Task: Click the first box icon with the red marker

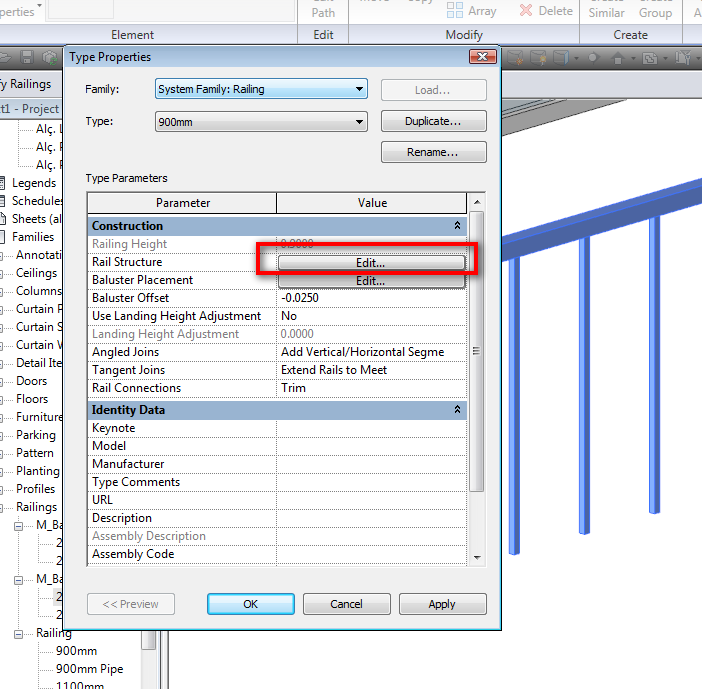Action: 515,58
